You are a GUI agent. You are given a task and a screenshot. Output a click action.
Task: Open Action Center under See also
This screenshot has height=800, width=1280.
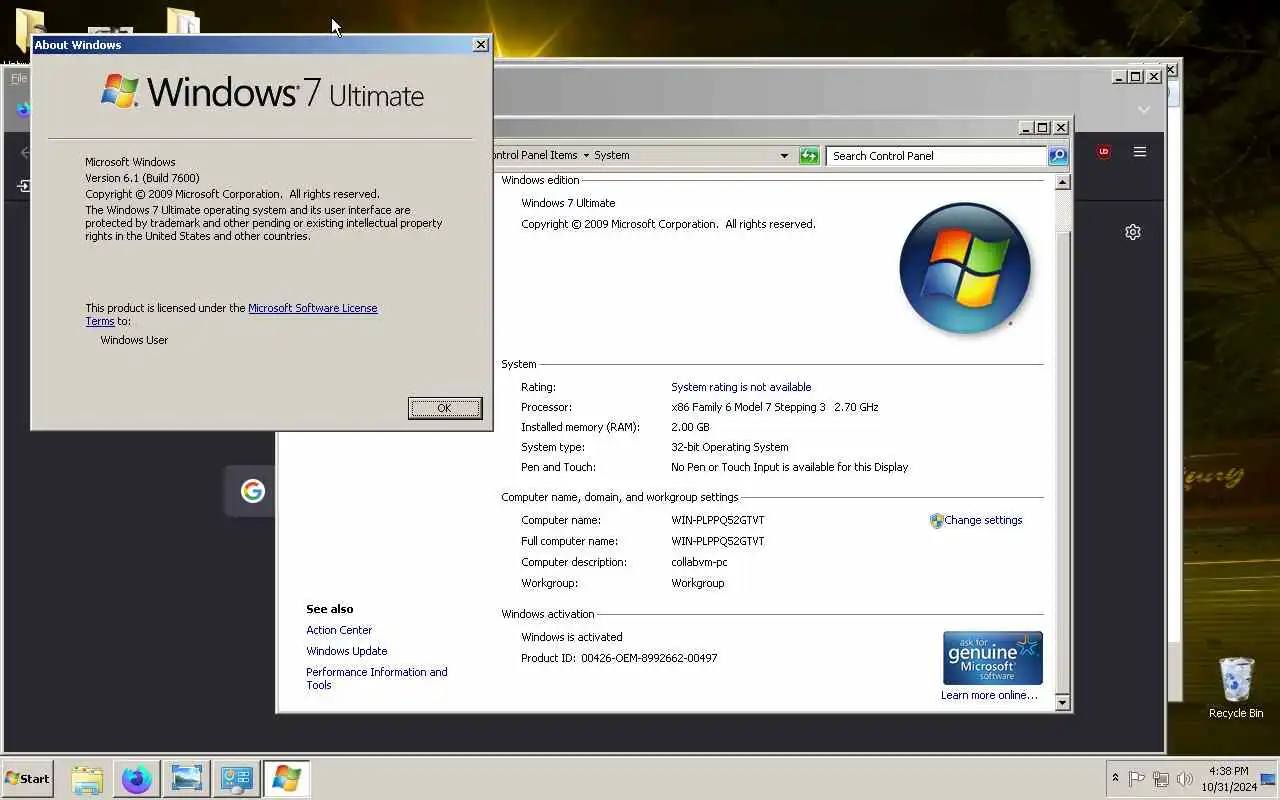click(339, 630)
